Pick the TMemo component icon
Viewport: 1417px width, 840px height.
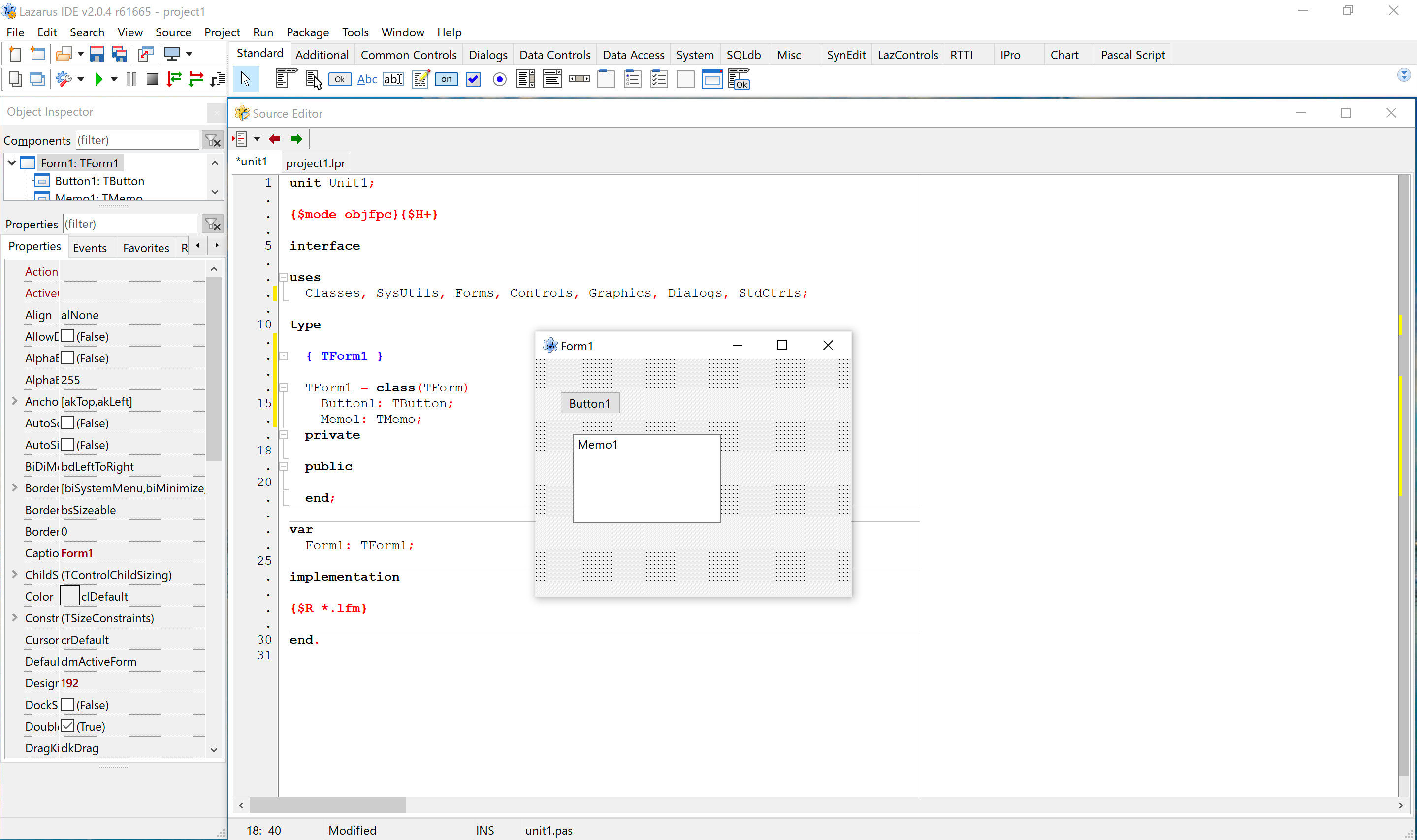point(420,79)
